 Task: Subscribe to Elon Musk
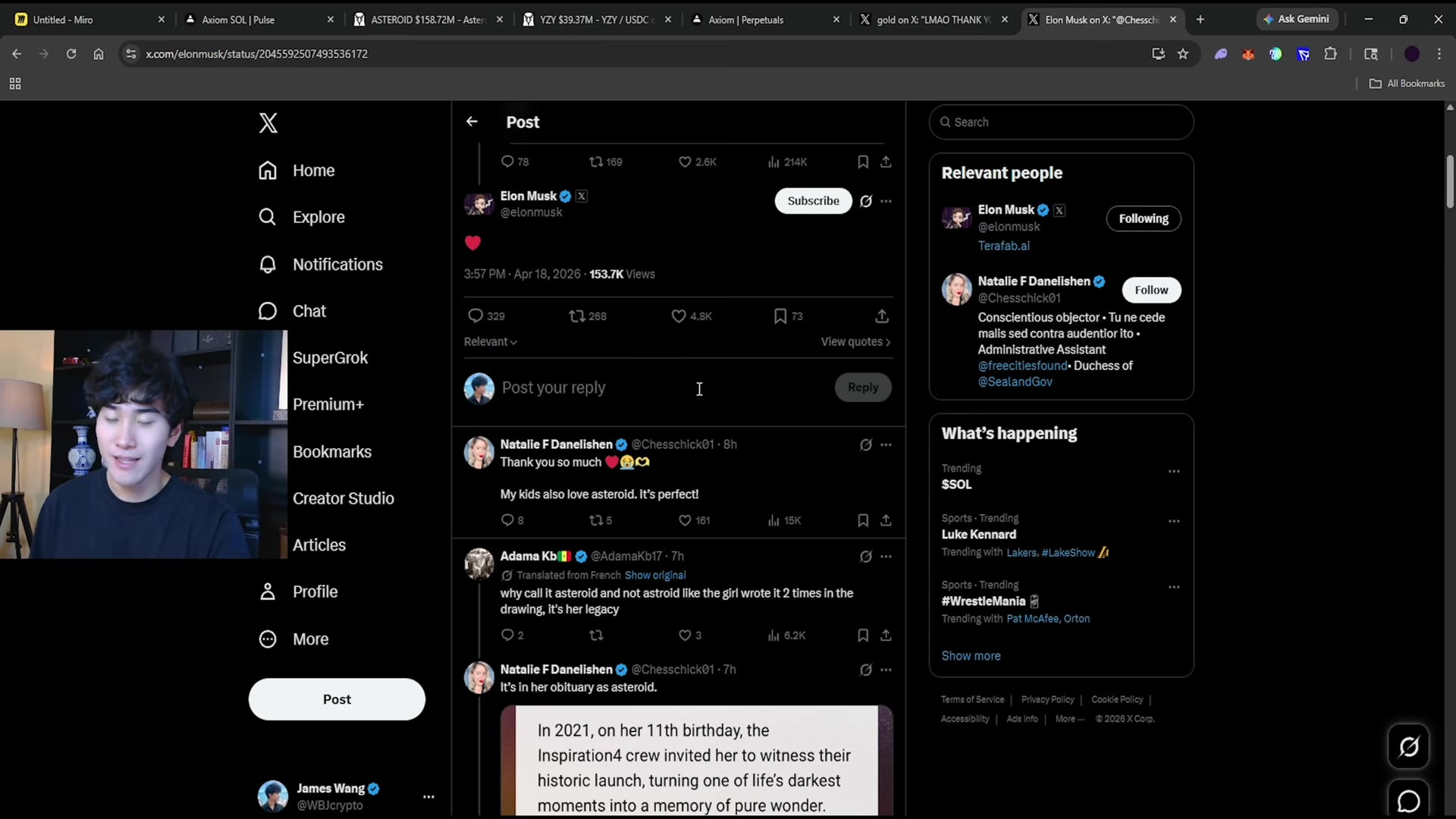tap(813, 201)
